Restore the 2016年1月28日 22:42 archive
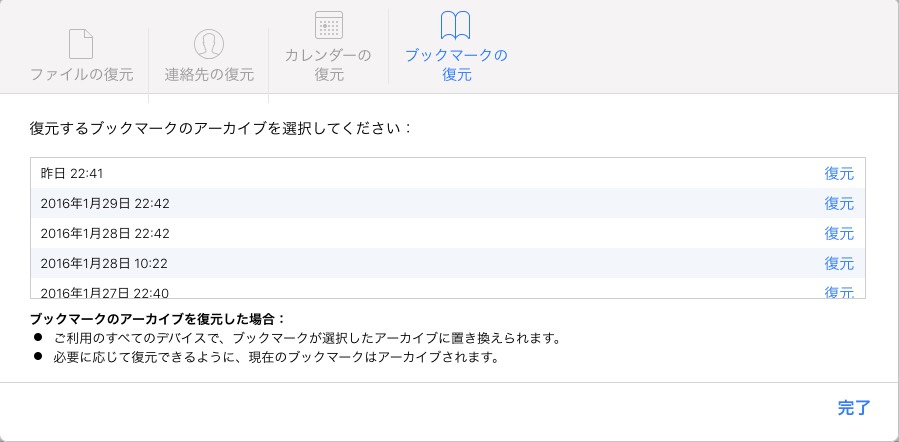 pos(839,233)
